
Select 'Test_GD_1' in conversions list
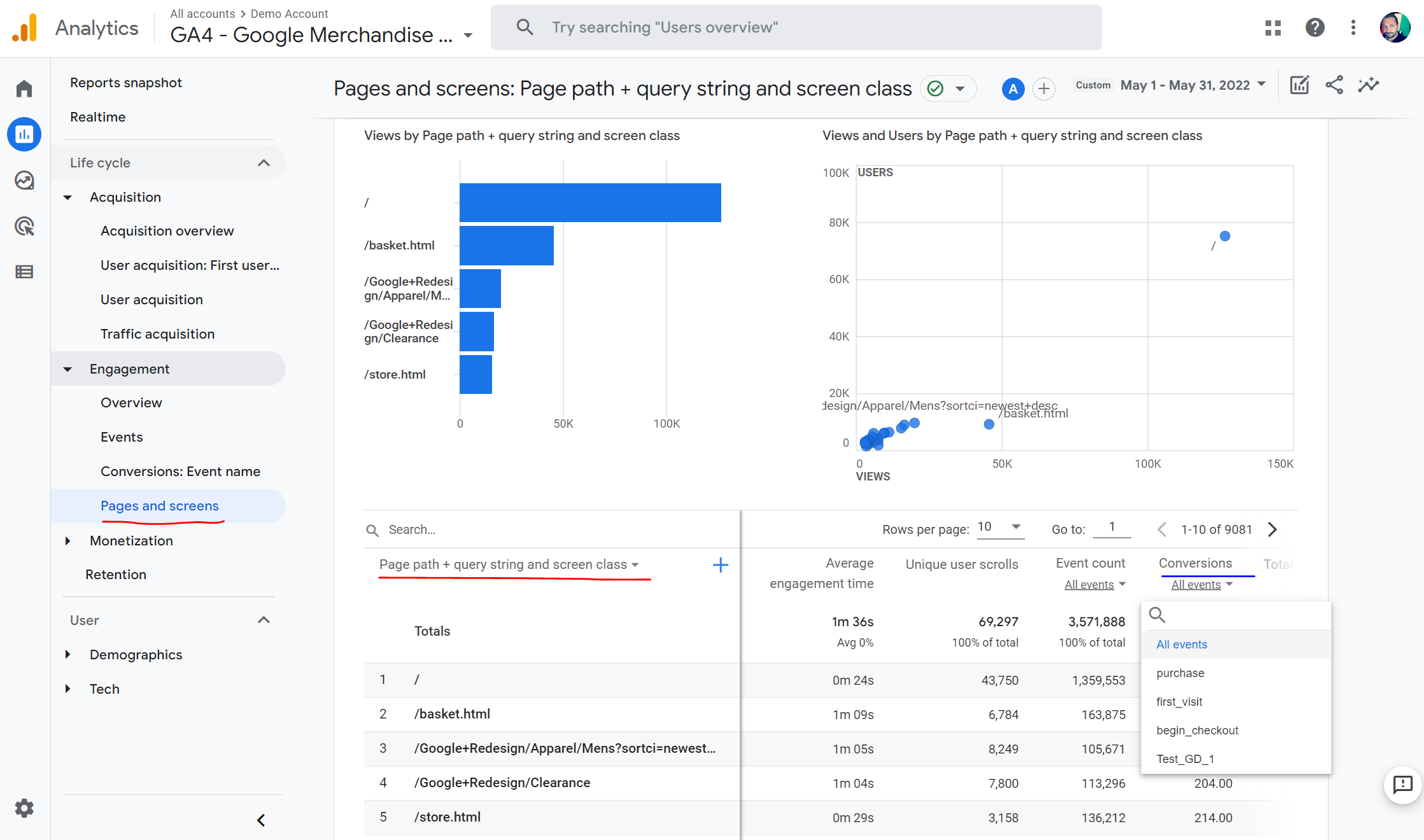click(x=1236, y=759)
